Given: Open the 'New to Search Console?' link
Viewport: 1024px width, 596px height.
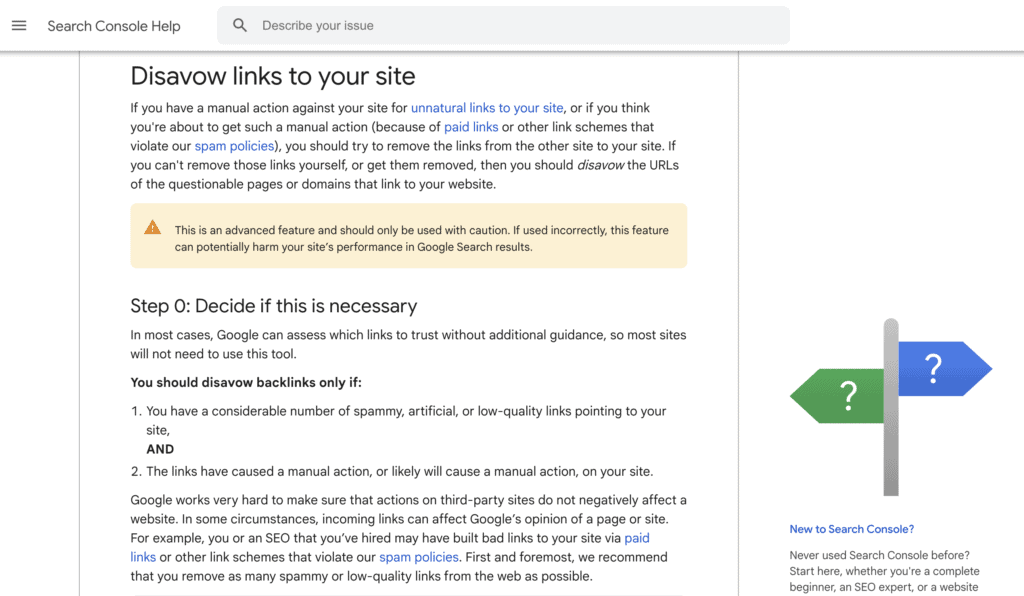Looking at the screenshot, I should click(851, 529).
